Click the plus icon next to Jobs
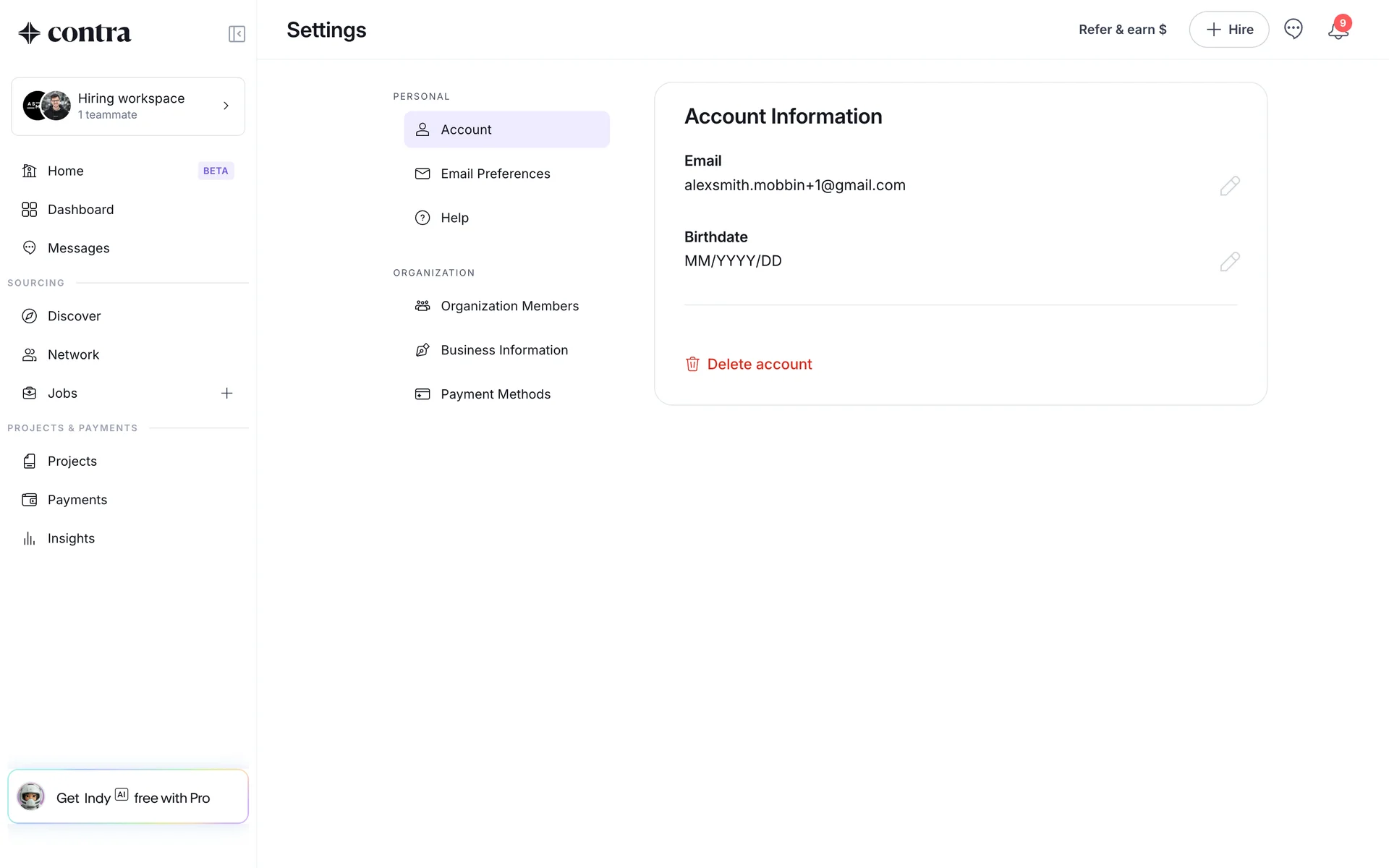The width and height of the screenshot is (1389, 868). point(226,393)
